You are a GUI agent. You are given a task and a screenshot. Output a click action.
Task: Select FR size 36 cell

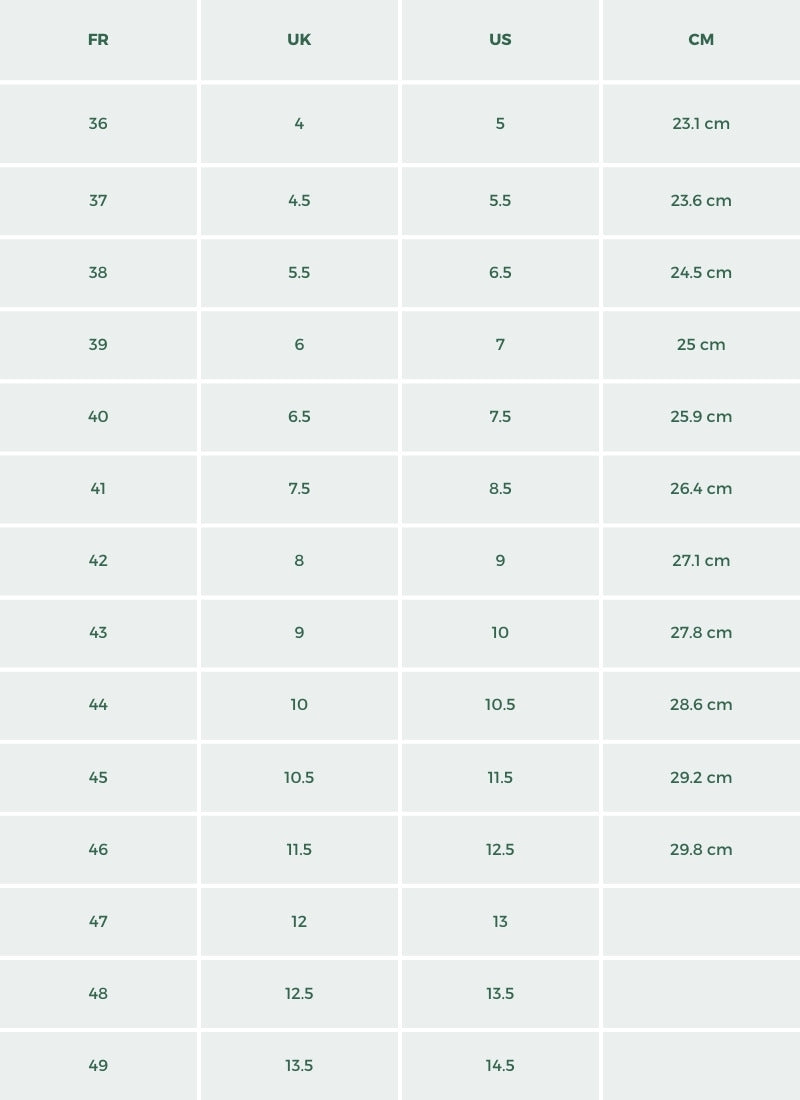pos(98,124)
